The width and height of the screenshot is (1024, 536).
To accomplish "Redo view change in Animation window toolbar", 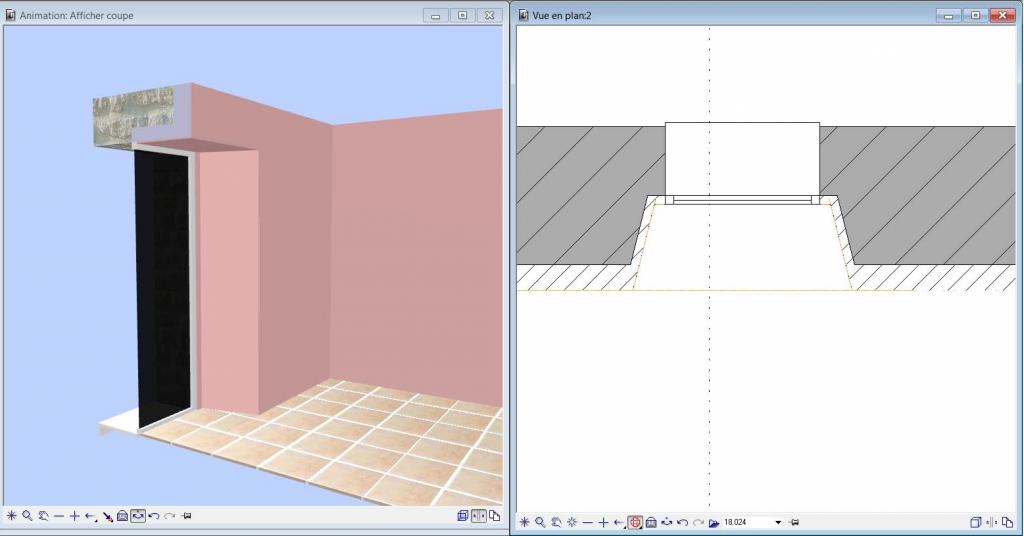I will pyautogui.click(x=170, y=516).
